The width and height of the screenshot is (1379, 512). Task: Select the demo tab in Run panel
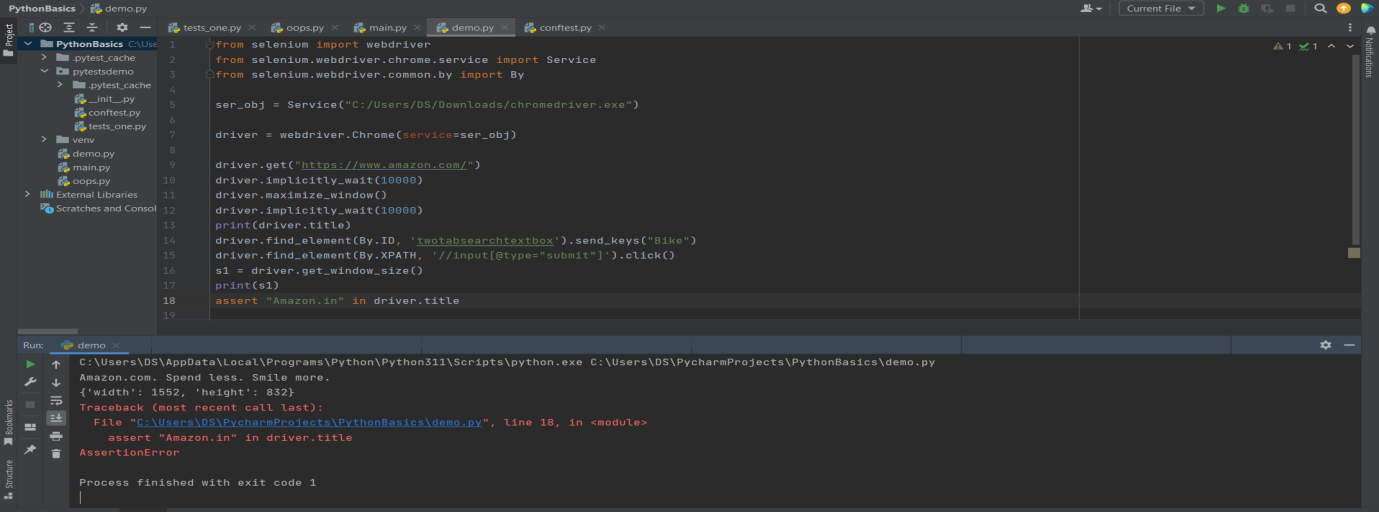click(88, 345)
